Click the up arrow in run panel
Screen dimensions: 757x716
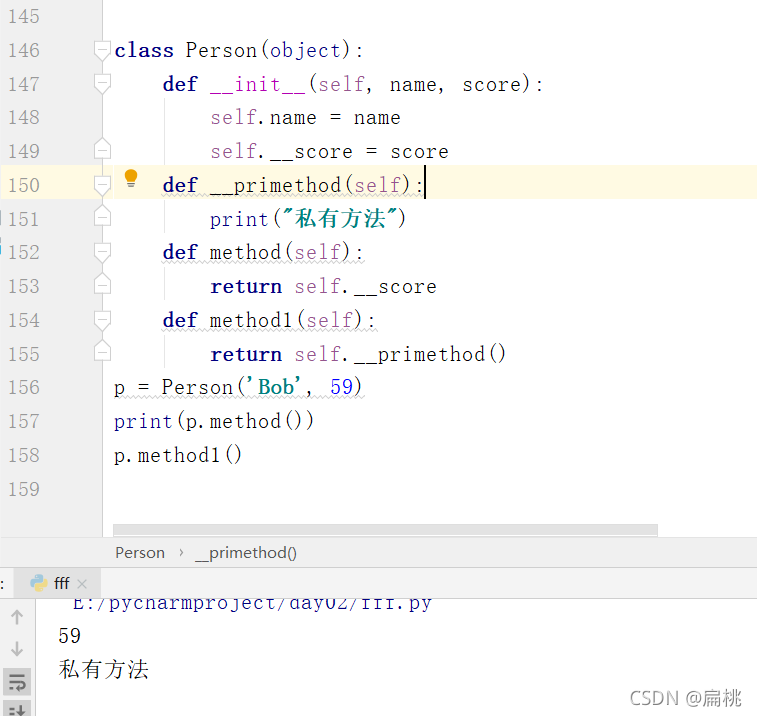(17, 617)
